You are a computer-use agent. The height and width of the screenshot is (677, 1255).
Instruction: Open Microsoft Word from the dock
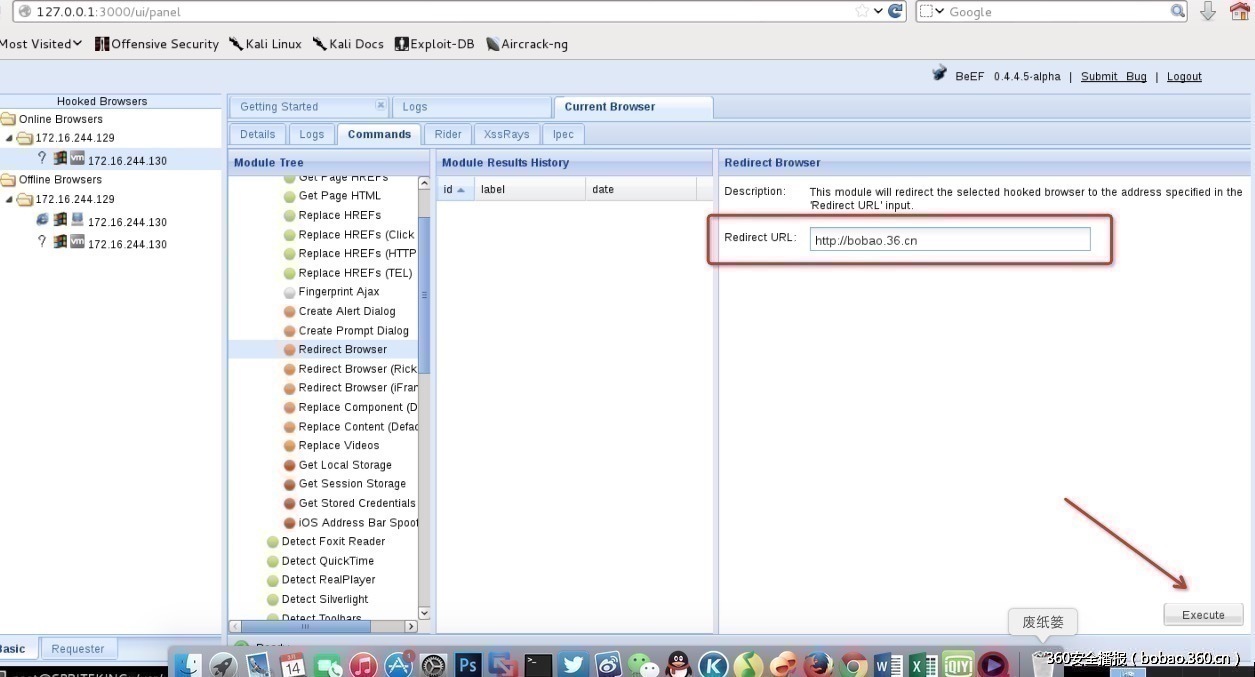point(888,665)
